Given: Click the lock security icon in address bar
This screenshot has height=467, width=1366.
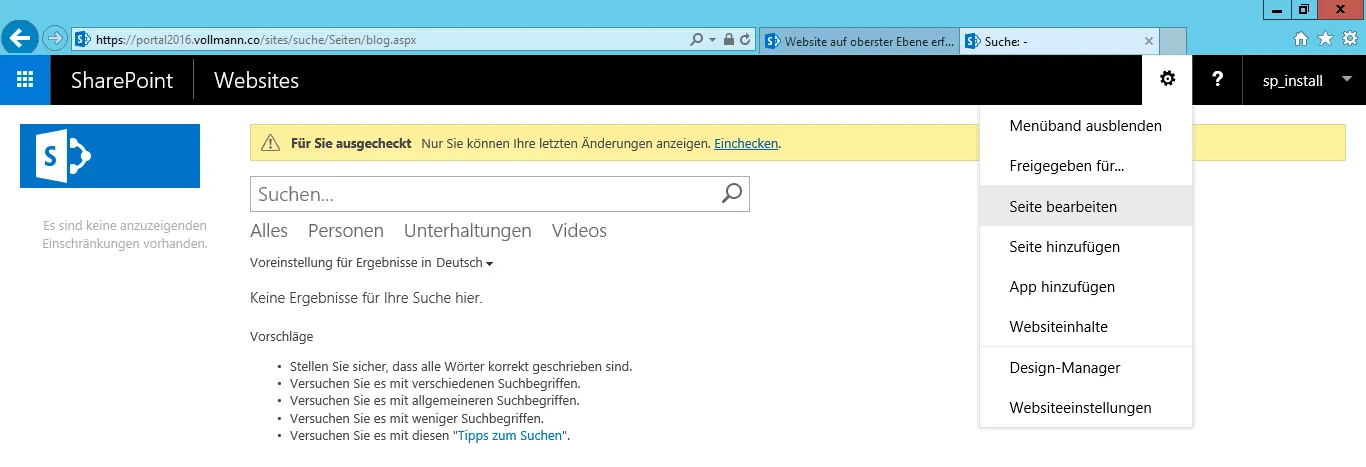Looking at the screenshot, I should pos(729,40).
